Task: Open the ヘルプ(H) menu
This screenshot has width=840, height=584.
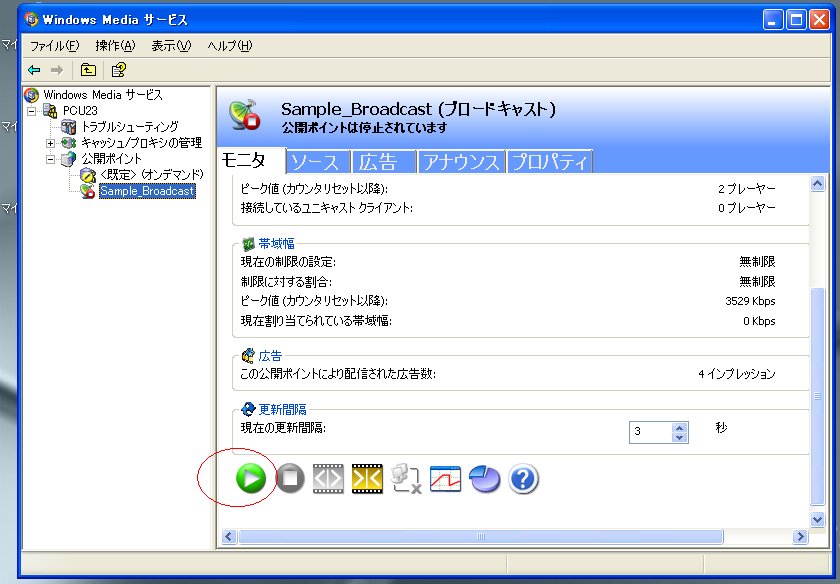Action: 229,46
